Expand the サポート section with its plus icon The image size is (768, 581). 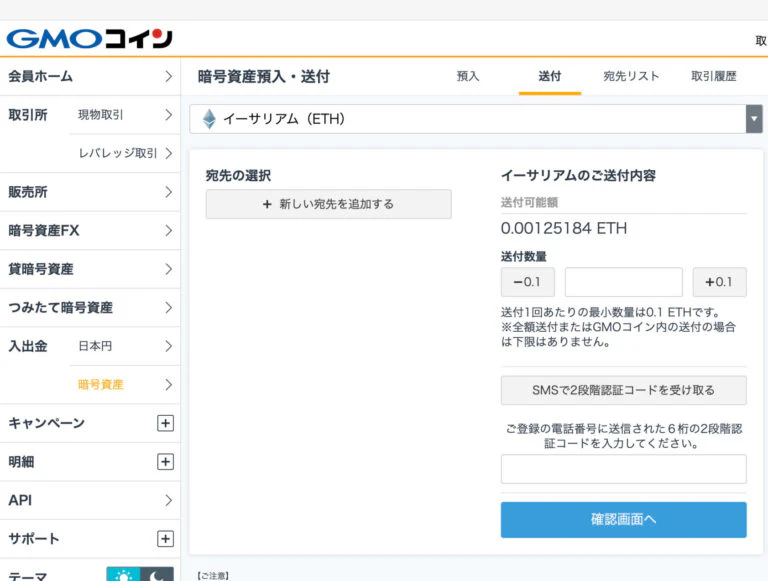pyautogui.click(x=166, y=539)
